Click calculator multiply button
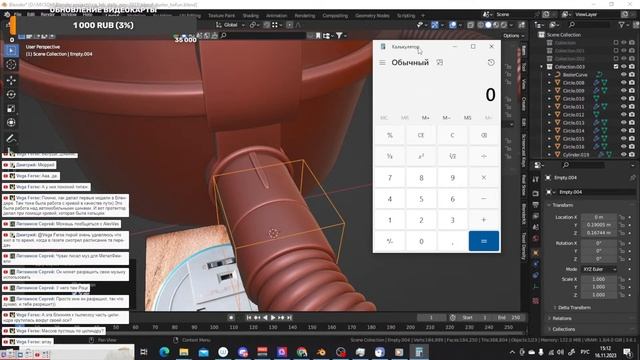640x360 pixels. [x=484, y=178]
